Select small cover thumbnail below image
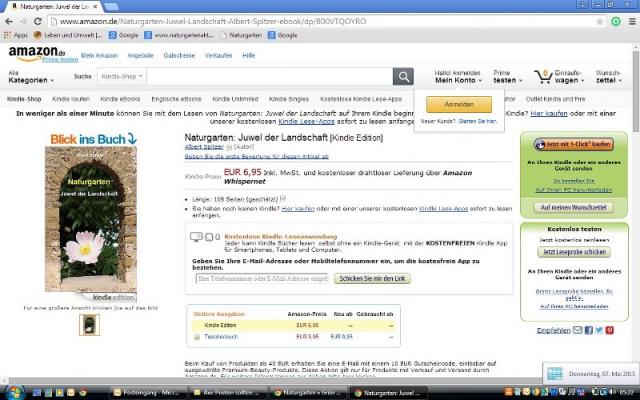Image resolution: width=640 pixels, height=400 pixels. click(89, 325)
